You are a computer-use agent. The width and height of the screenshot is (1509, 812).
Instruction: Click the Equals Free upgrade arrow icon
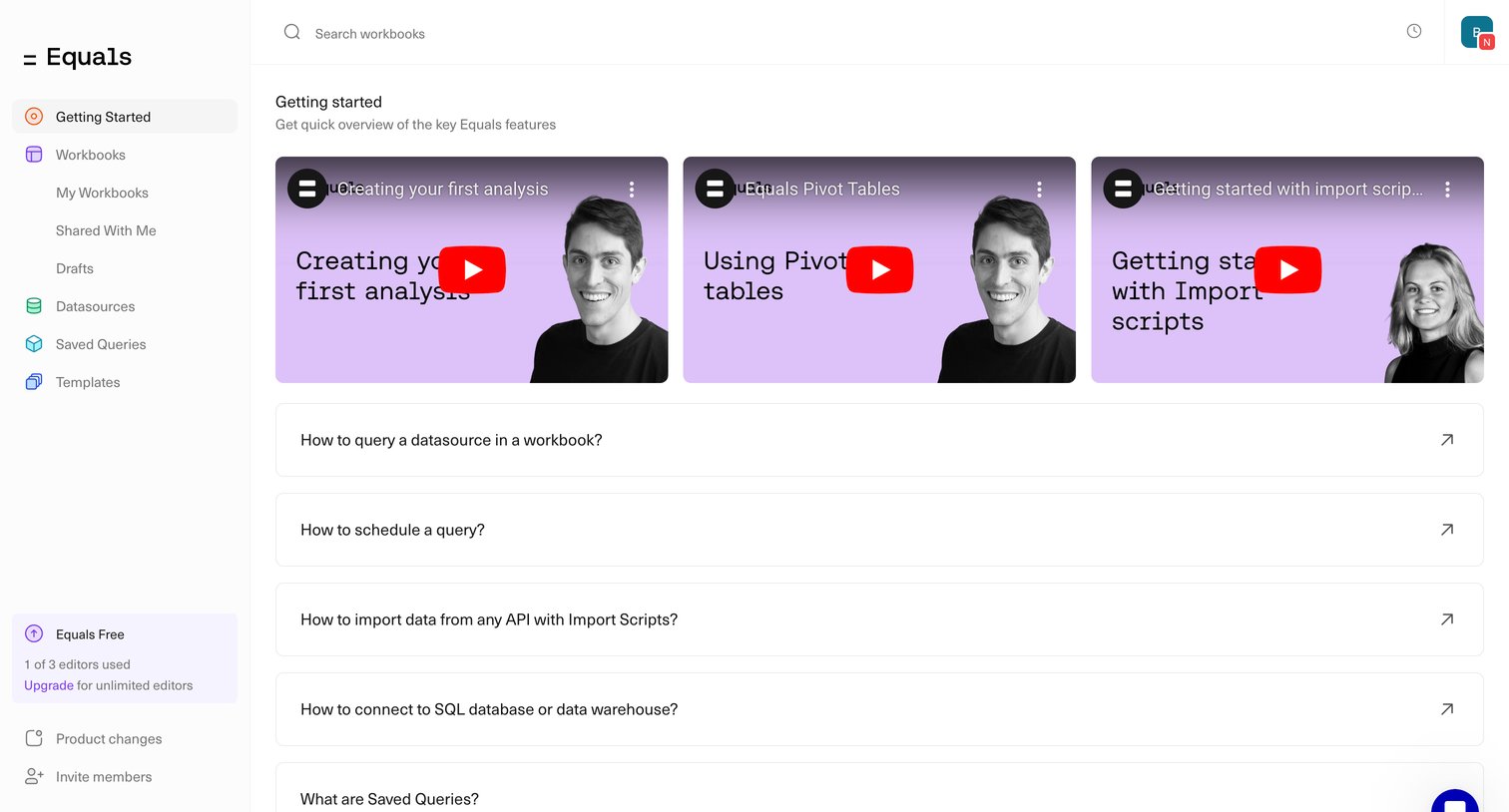pyautogui.click(x=34, y=633)
